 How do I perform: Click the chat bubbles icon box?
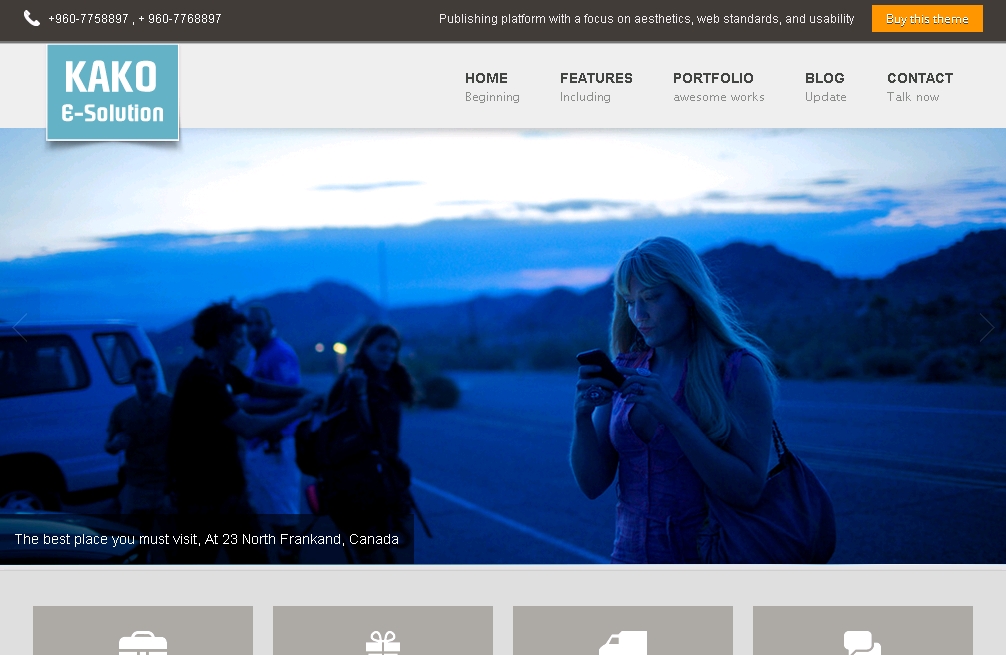[862, 632]
